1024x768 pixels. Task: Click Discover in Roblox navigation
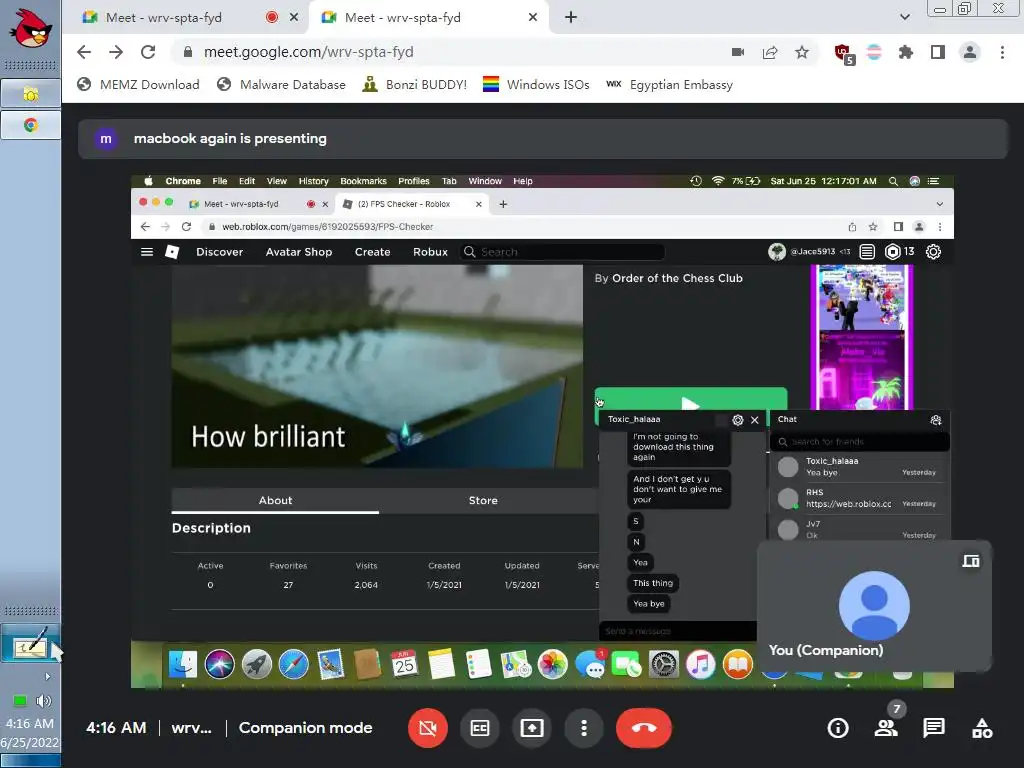(x=219, y=252)
